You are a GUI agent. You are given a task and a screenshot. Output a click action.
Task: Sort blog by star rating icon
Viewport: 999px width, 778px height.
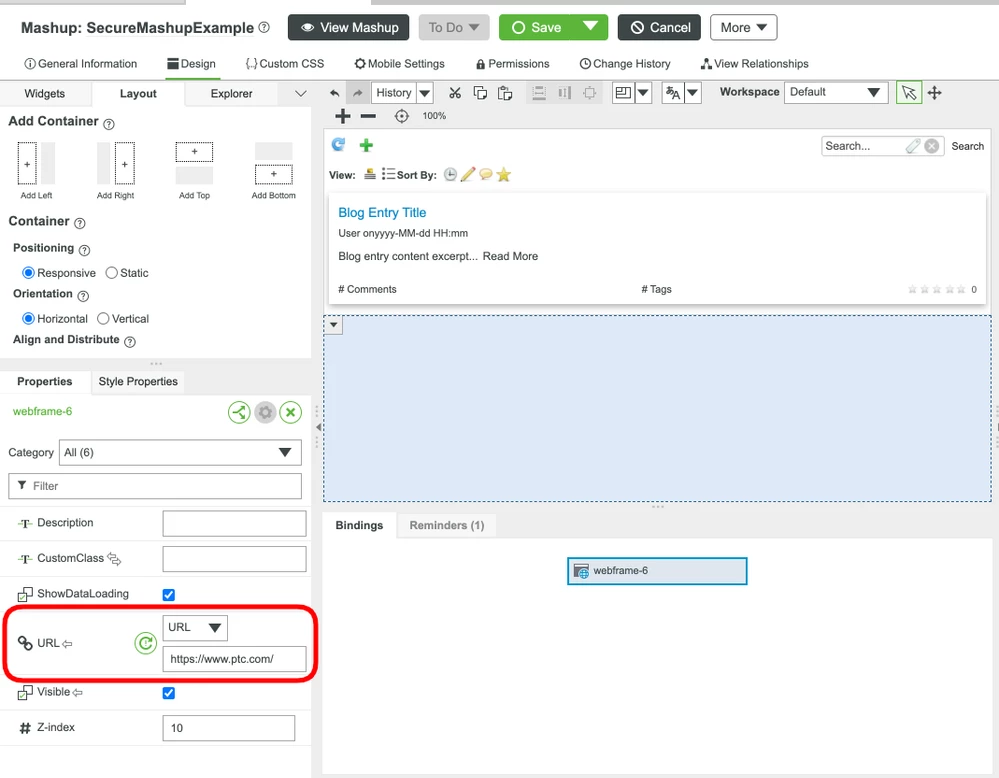click(x=503, y=175)
